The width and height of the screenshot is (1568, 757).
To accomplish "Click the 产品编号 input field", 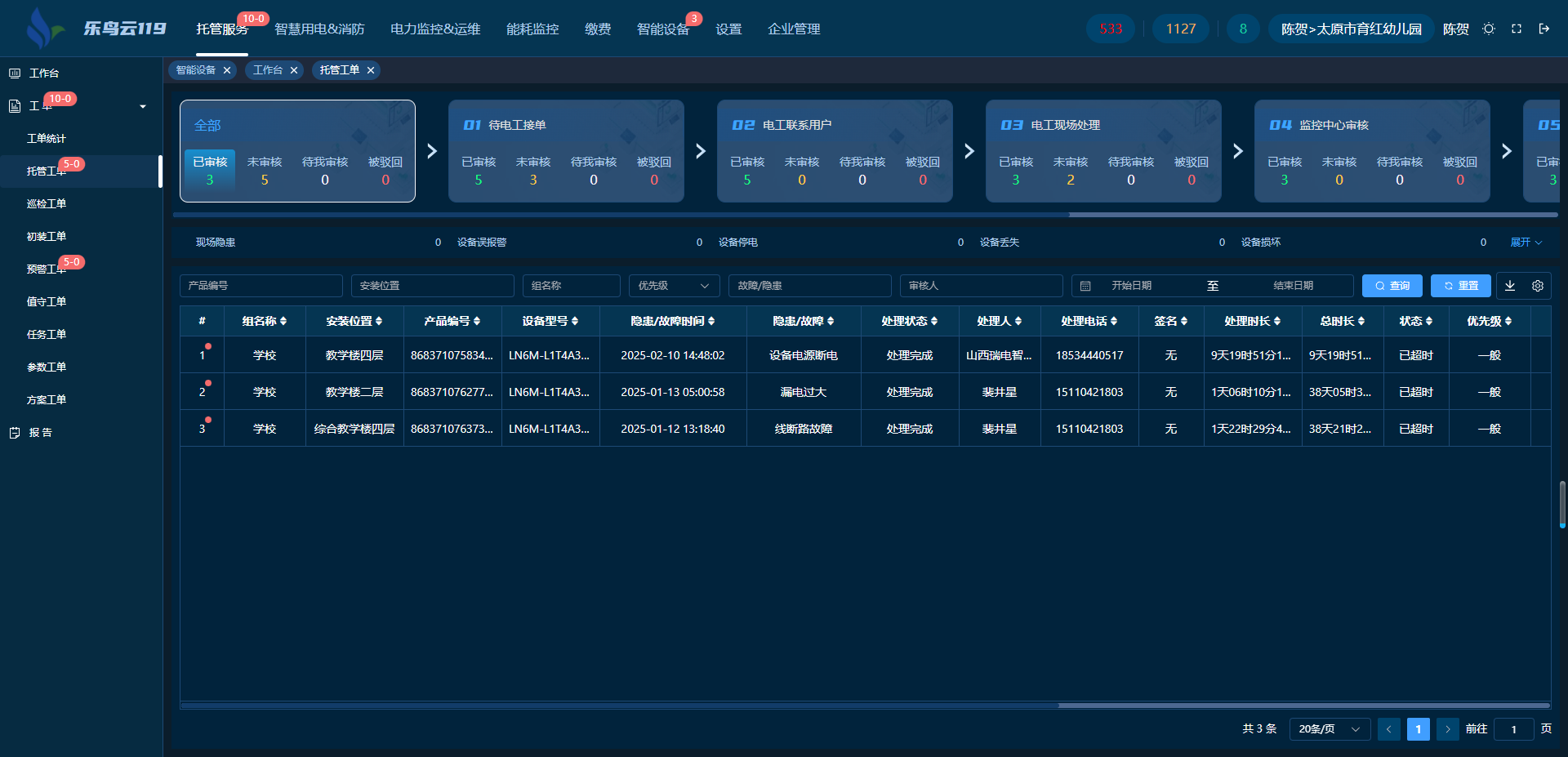I will coord(261,286).
